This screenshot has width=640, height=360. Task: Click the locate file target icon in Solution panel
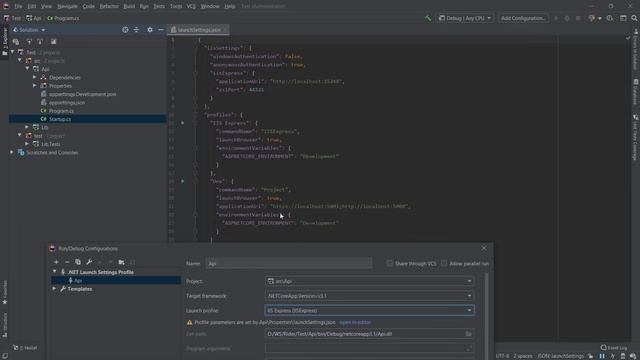[x=125, y=30]
